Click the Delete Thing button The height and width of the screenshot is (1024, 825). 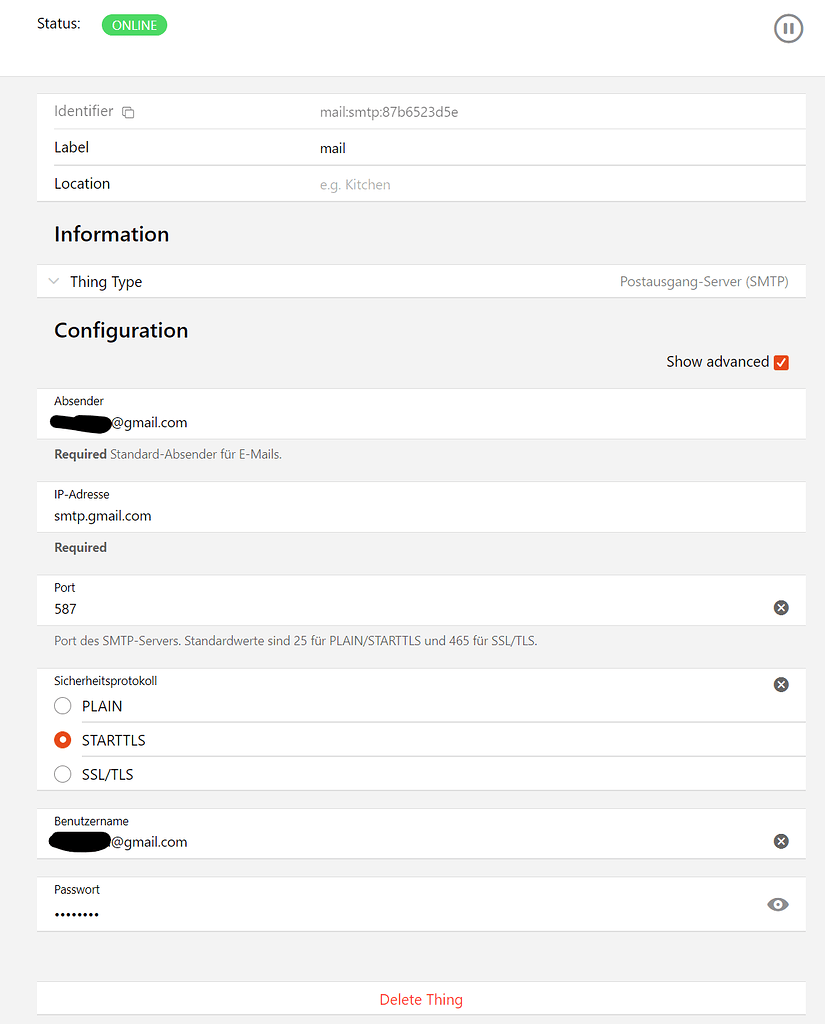click(x=421, y=999)
